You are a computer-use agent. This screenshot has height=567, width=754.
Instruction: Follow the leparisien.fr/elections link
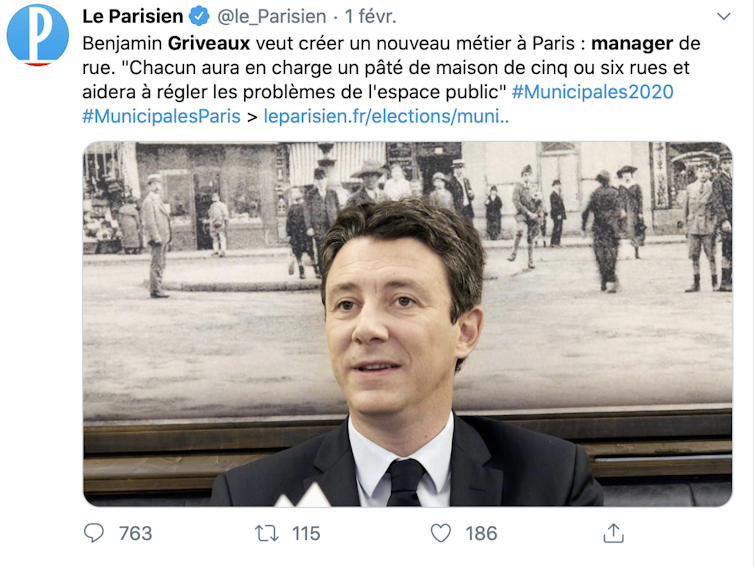tap(386, 116)
